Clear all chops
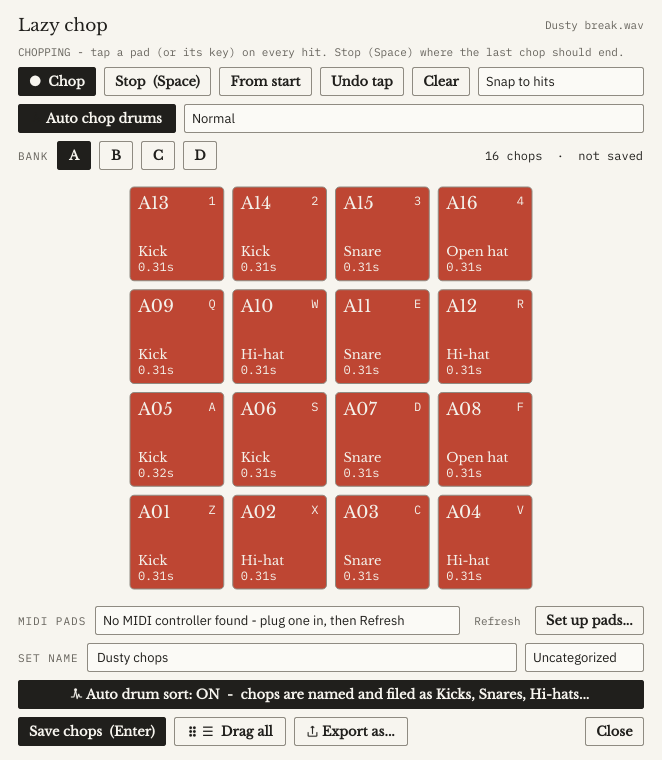This screenshot has height=760, width=662. (441, 81)
